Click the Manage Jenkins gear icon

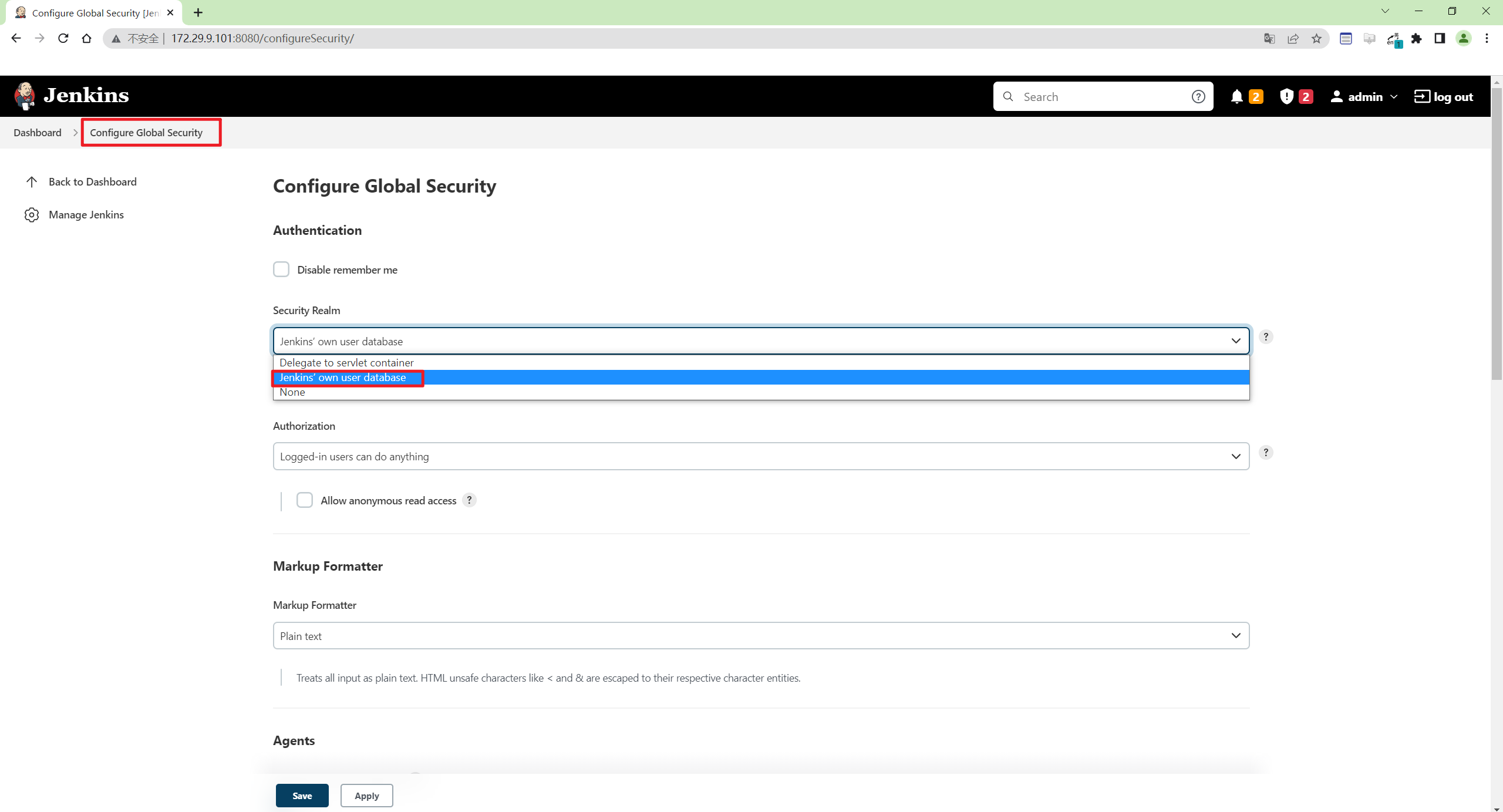coord(32,215)
